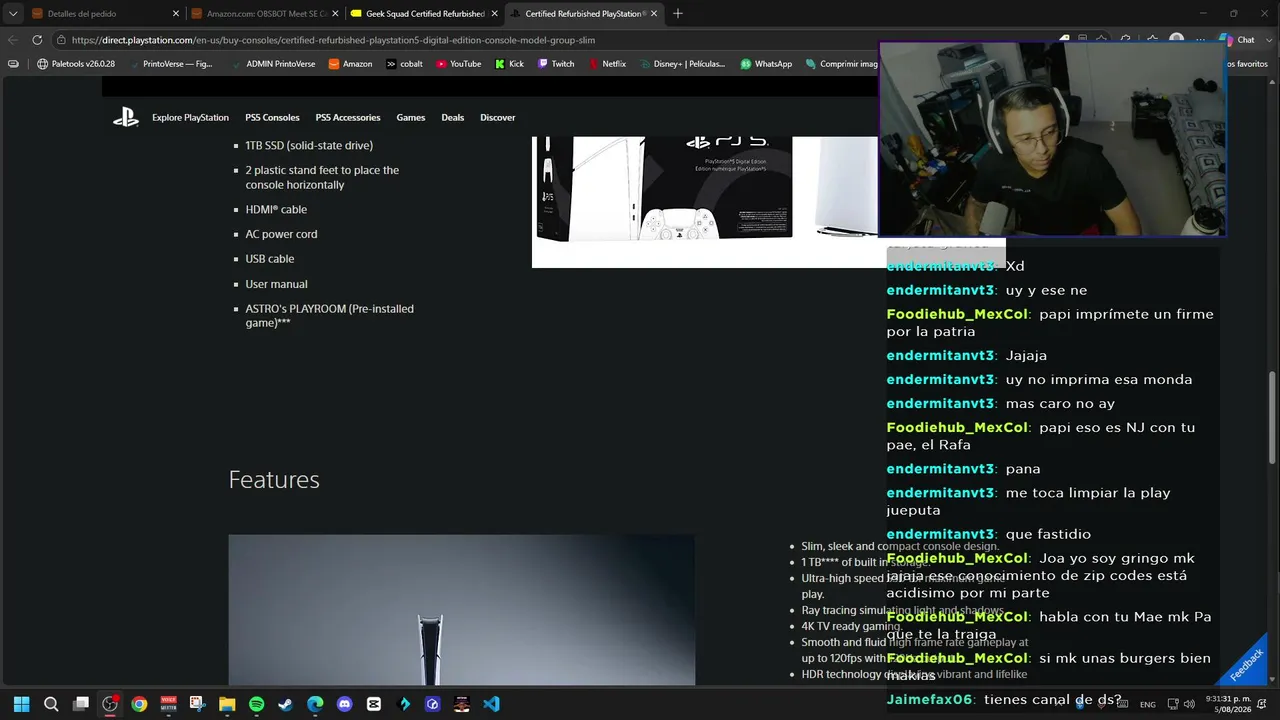Open the Games menu
Viewport: 1280px width, 720px height.
(411, 117)
